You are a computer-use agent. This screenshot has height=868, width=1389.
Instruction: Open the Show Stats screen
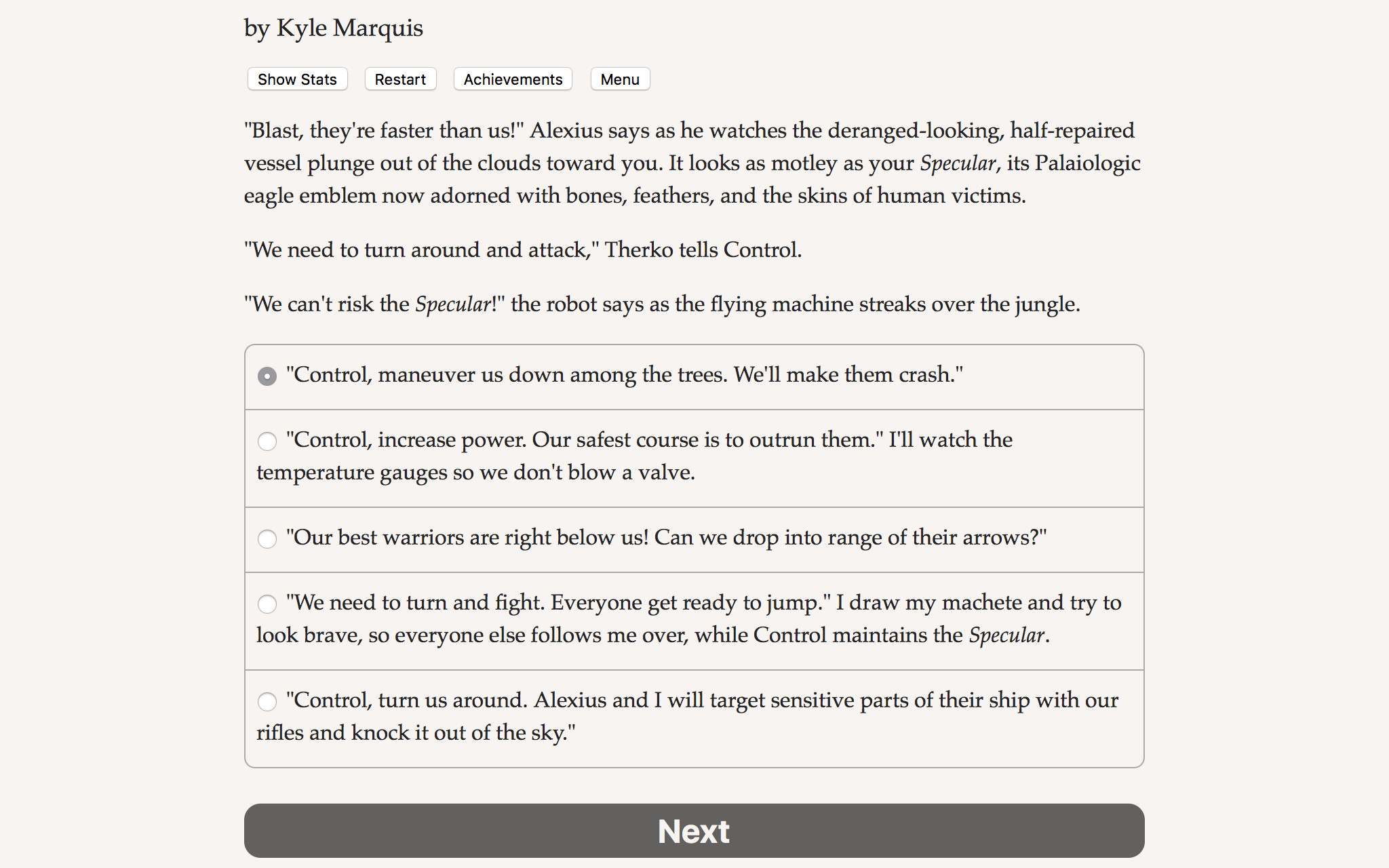(297, 79)
